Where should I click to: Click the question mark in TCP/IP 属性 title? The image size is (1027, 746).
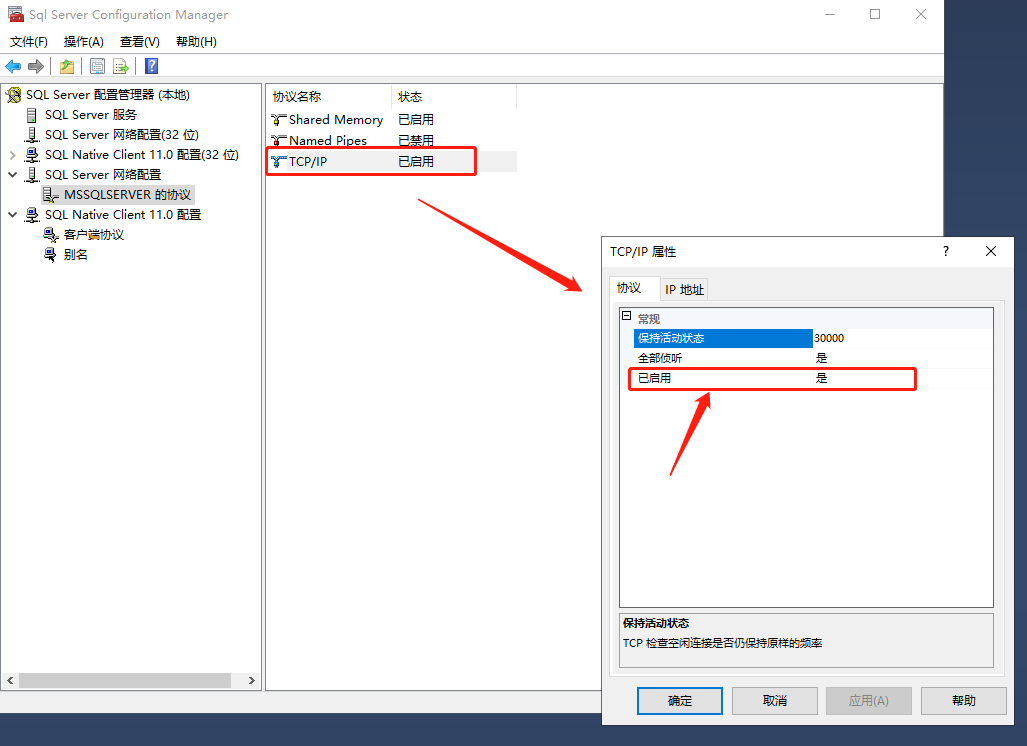click(946, 251)
